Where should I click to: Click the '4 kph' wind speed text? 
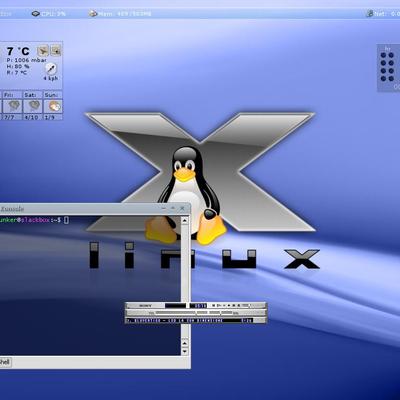click(x=51, y=78)
